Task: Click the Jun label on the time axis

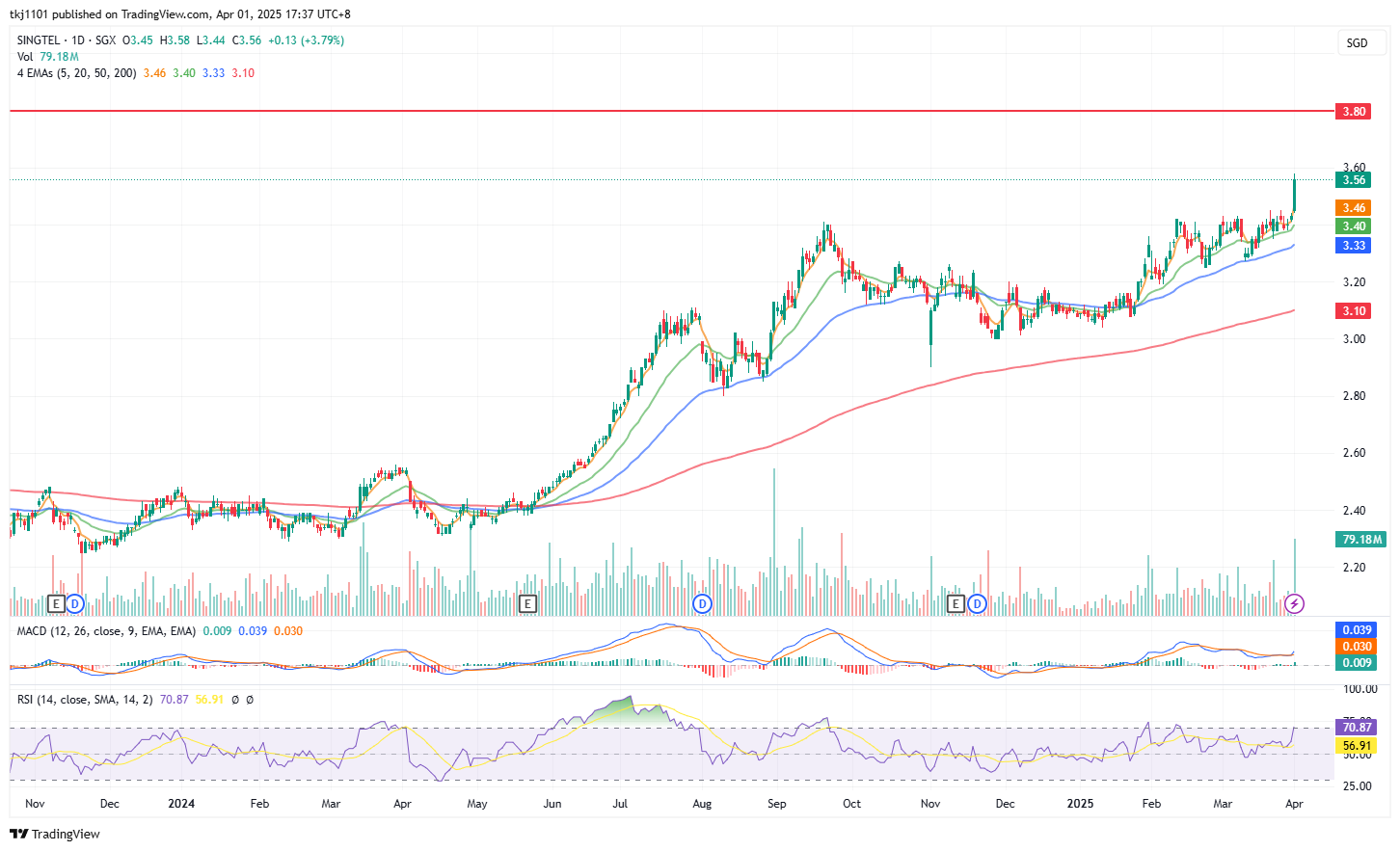Action: 552,804
